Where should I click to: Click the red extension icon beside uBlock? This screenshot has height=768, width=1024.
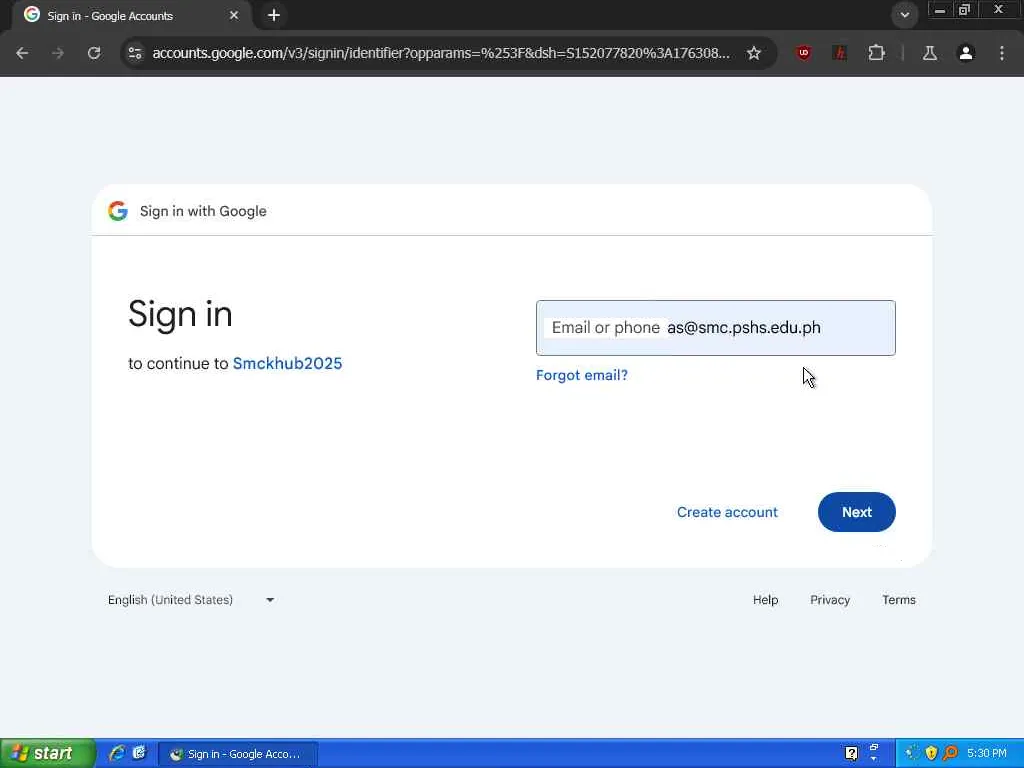click(840, 53)
